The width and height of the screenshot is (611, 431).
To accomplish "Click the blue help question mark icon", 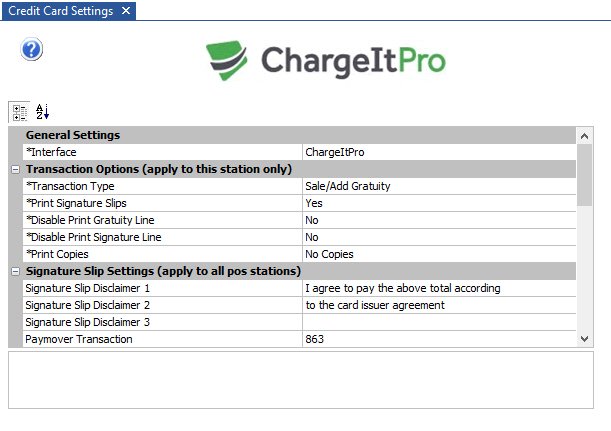I will point(32,49).
